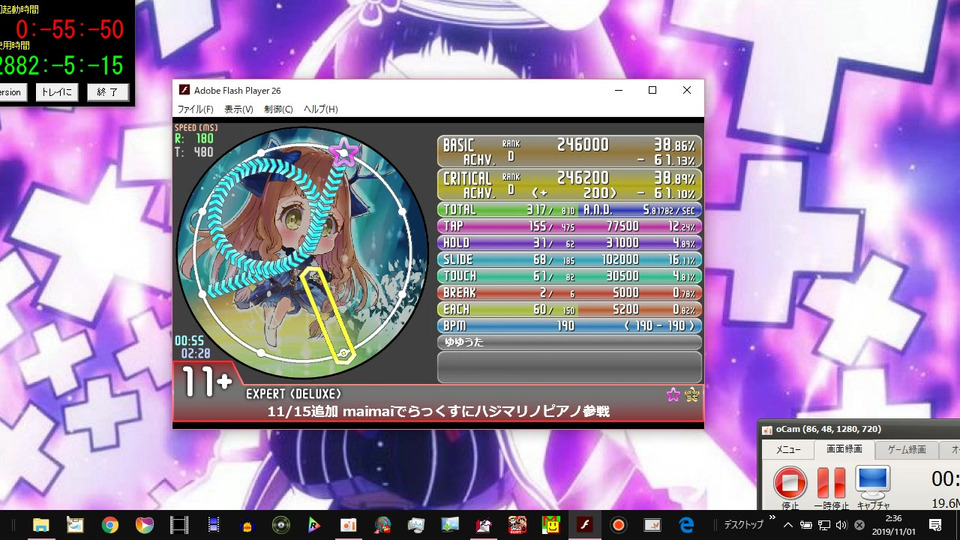Open the oCam メニュー tab
The height and width of the screenshot is (540, 960).
(788, 449)
